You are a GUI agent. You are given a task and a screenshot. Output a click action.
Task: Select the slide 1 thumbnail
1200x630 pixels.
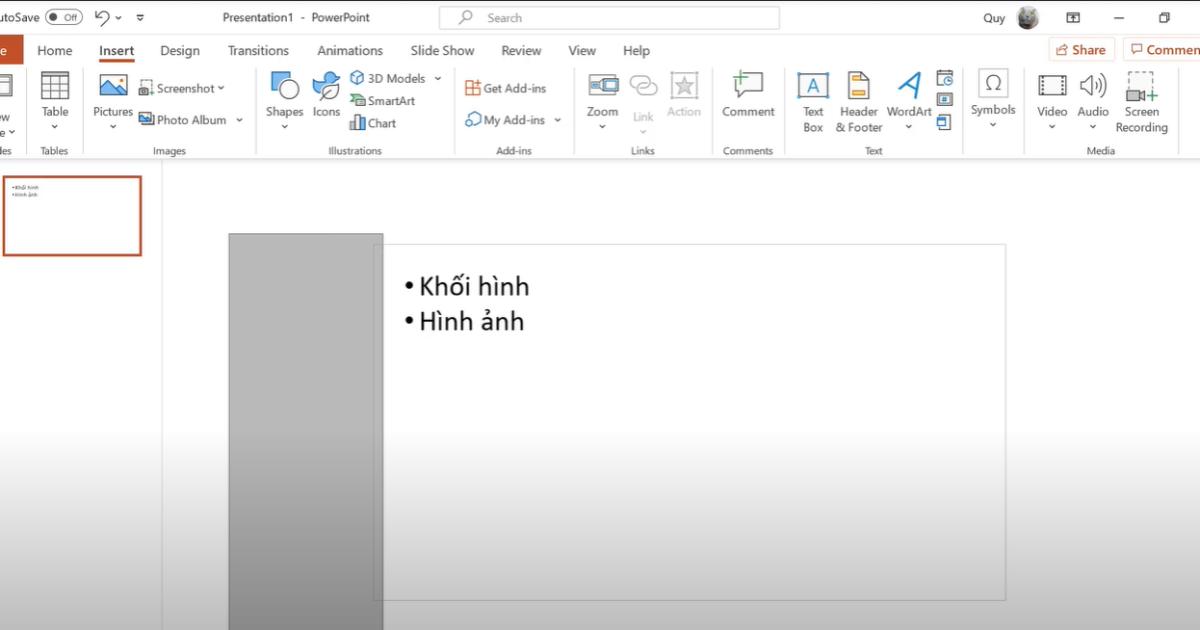[72, 215]
